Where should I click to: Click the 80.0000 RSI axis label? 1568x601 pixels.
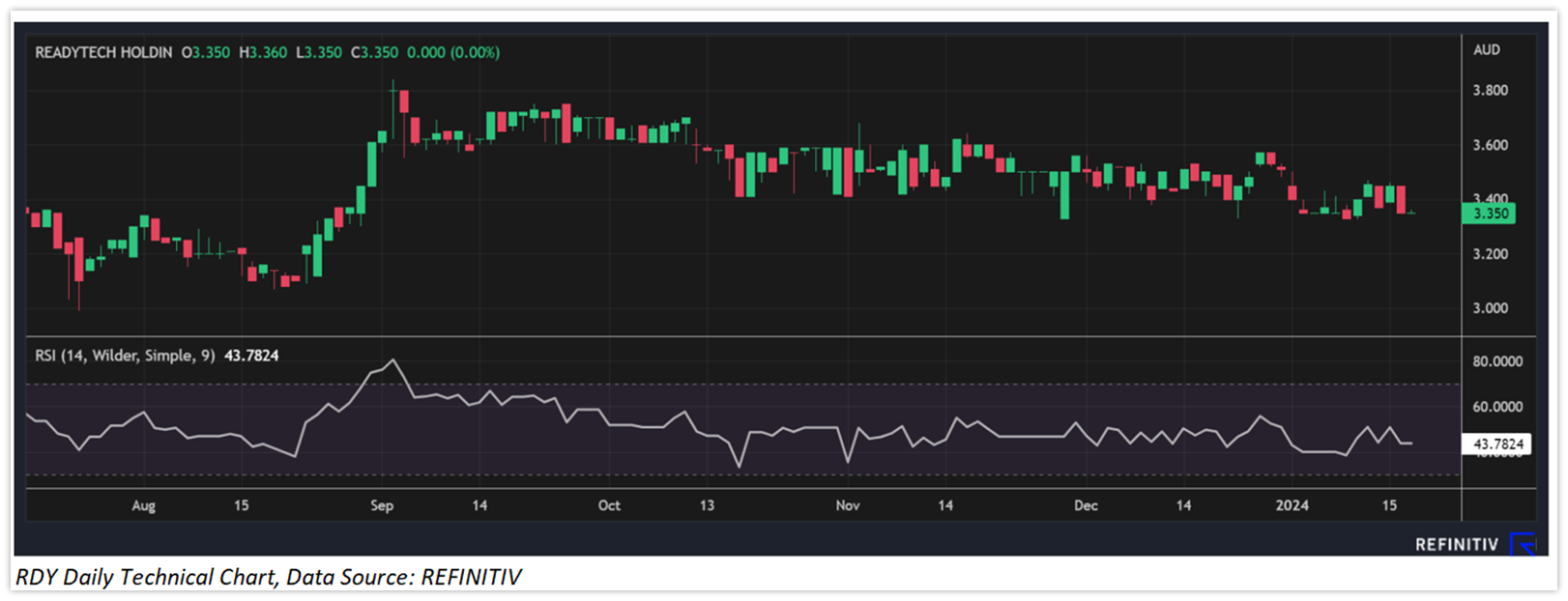(1497, 361)
